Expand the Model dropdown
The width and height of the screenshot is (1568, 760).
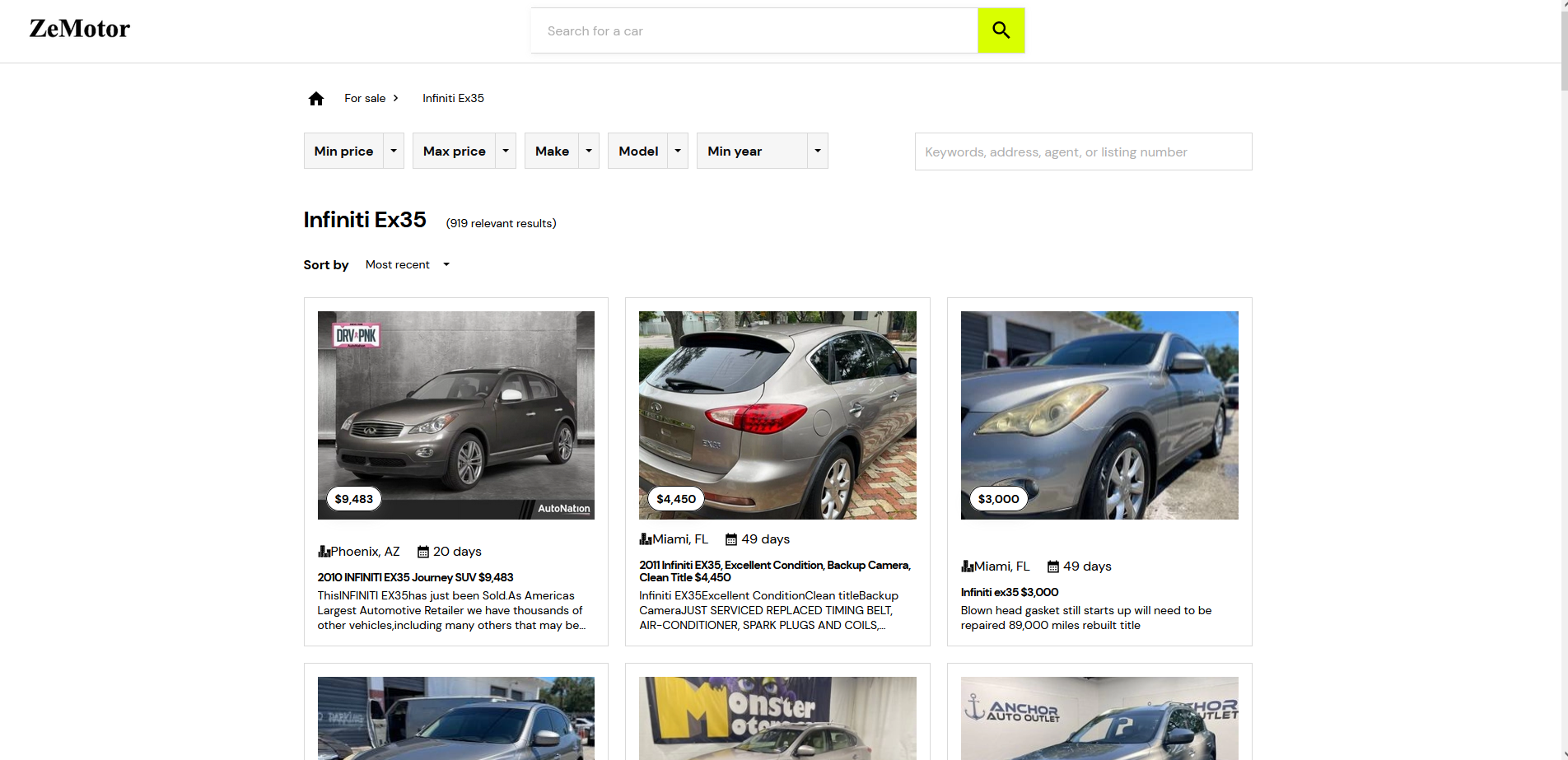pyautogui.click(x=648, y=151)
